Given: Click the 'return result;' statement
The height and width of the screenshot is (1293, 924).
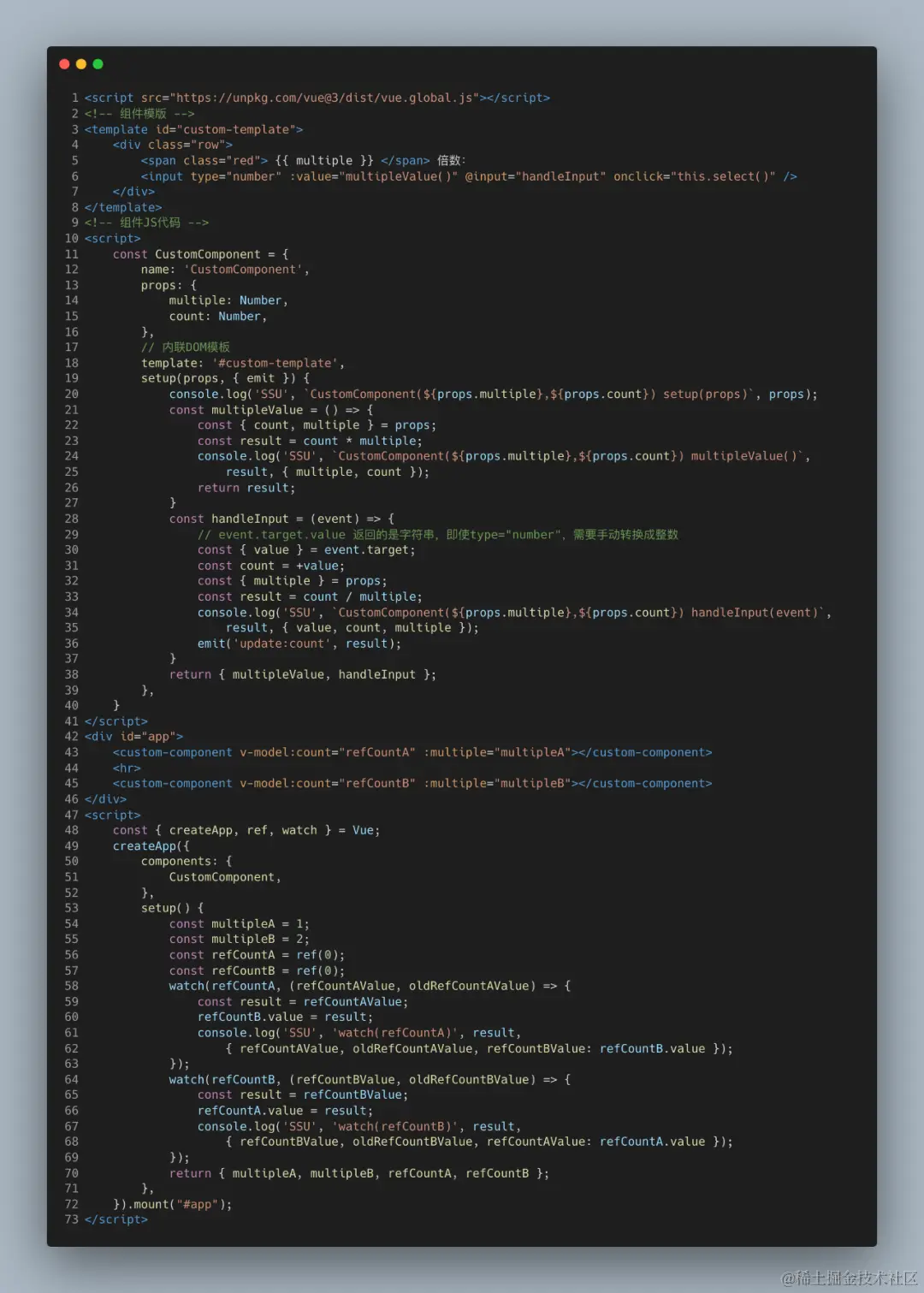Looking at the screenshot, I should (x=246, y=489).
